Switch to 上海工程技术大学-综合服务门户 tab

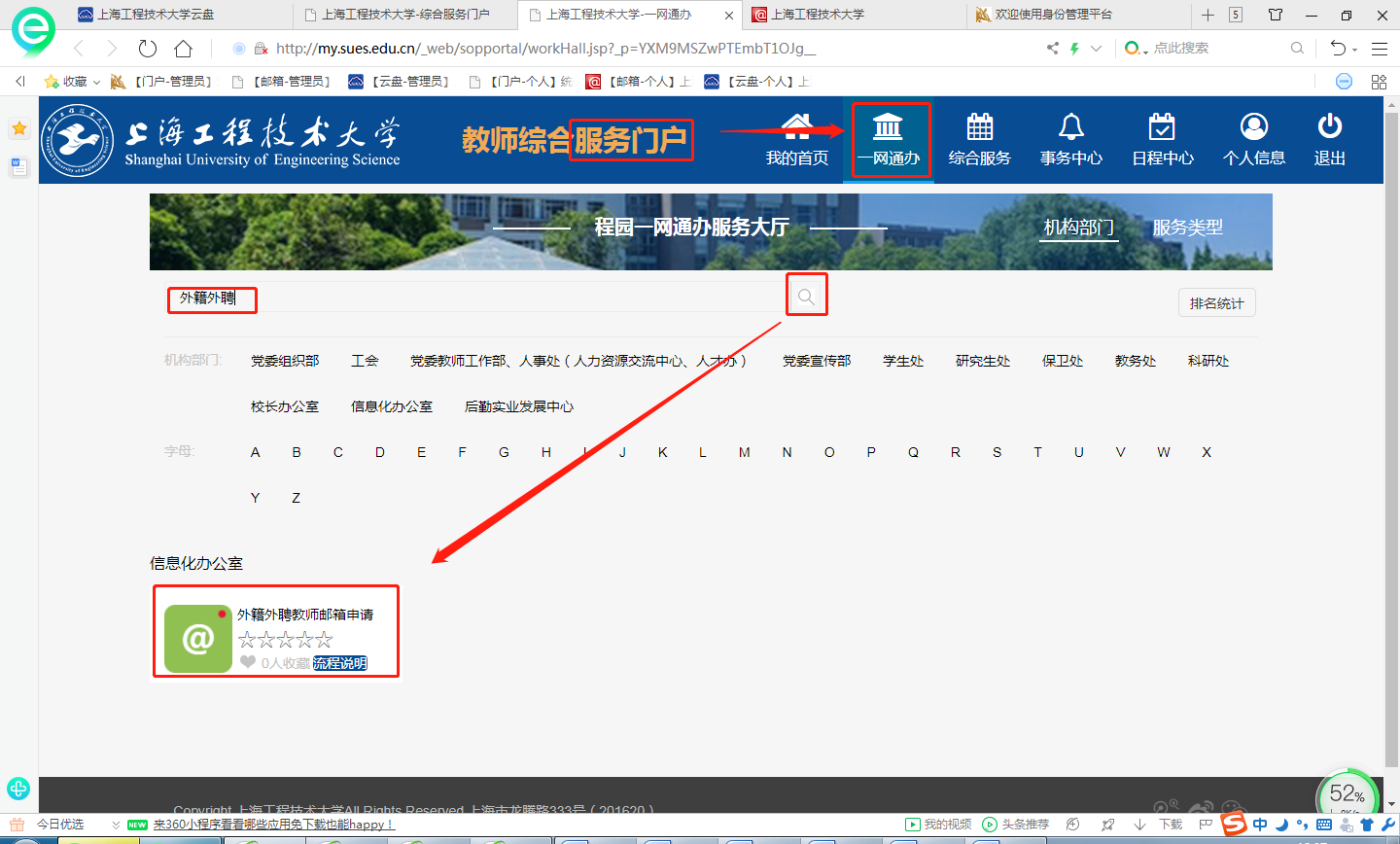click(x=405, y=15)
